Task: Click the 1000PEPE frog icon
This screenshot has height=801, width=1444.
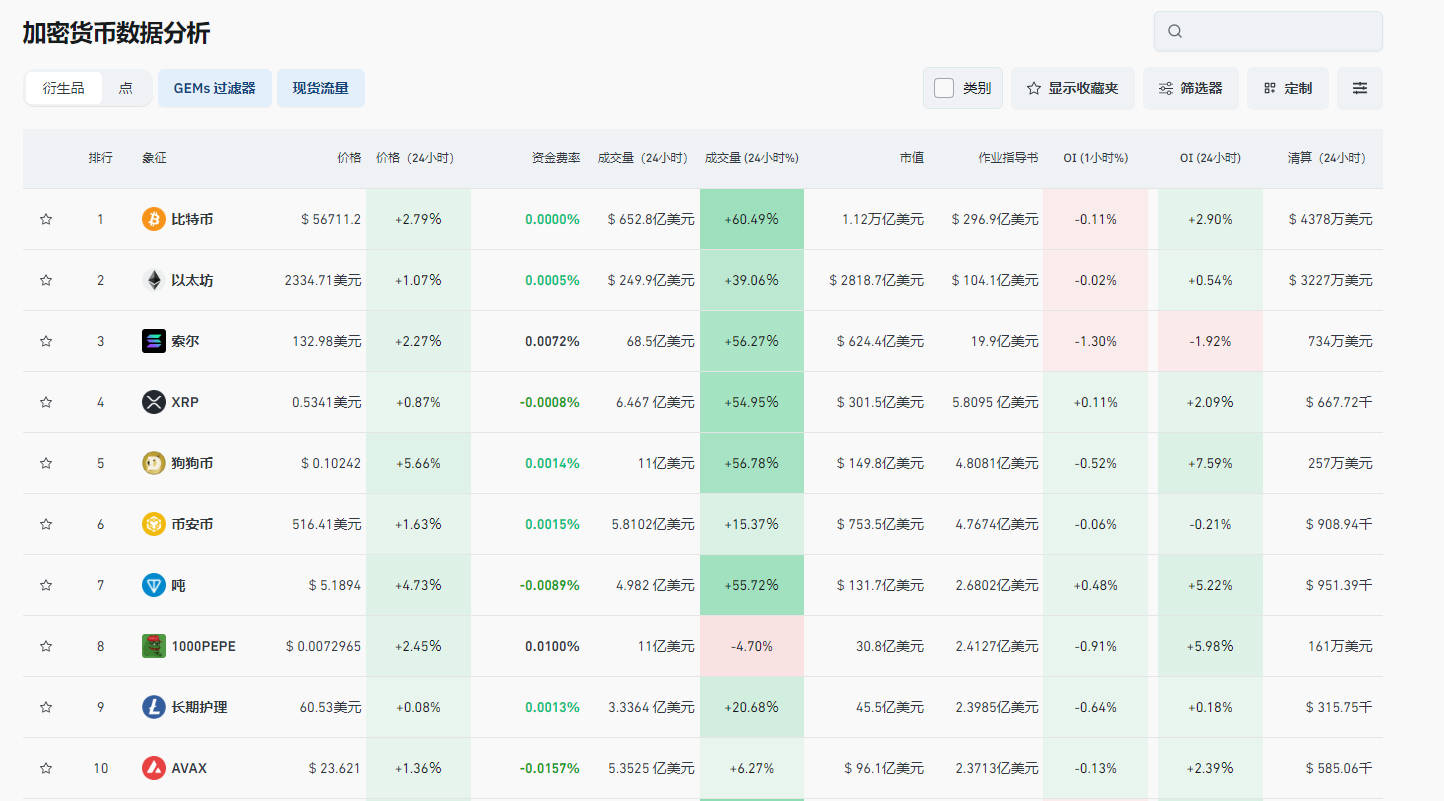Action: click(x=153, y=646)
